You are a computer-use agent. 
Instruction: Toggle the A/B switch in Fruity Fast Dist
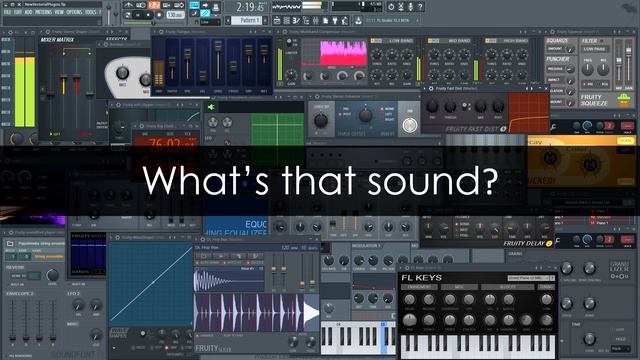click(465, 106)
